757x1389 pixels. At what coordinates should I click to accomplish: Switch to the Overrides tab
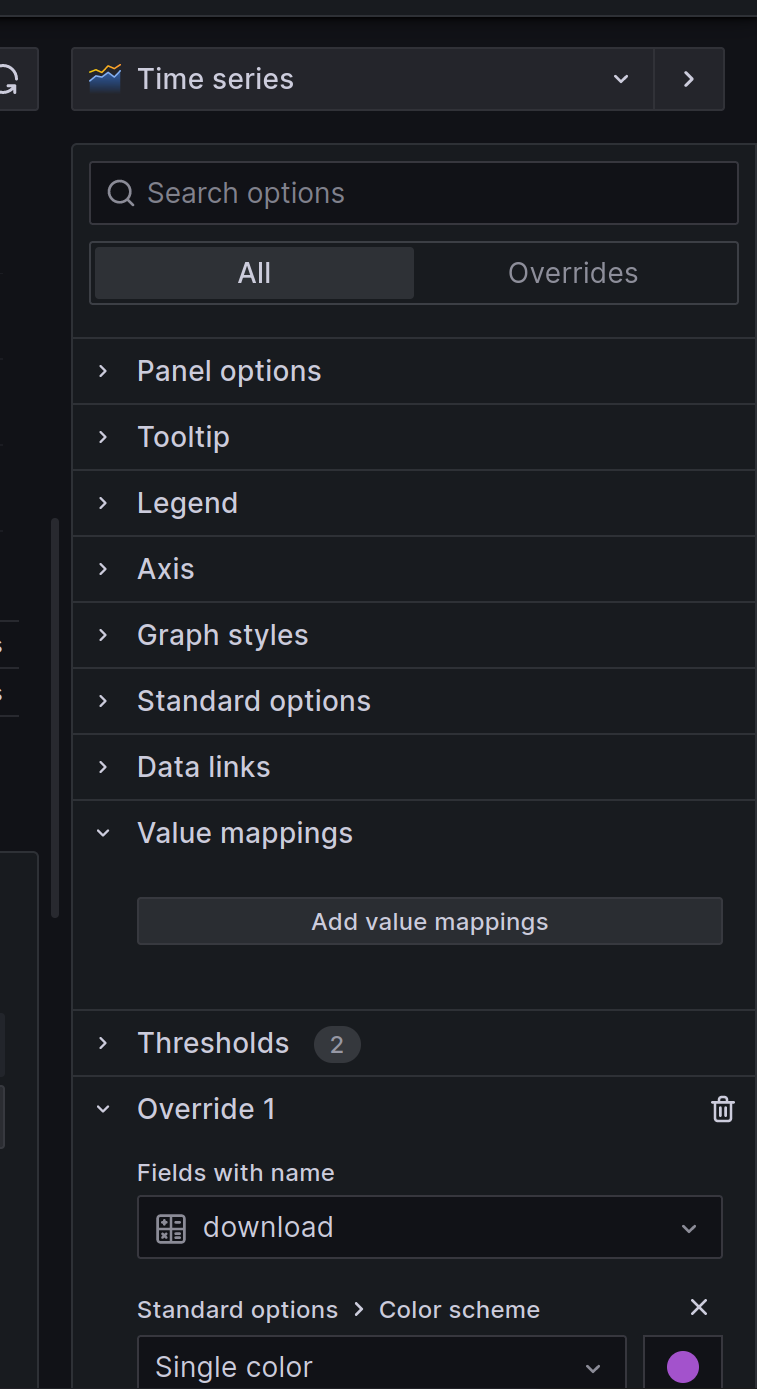573,273
